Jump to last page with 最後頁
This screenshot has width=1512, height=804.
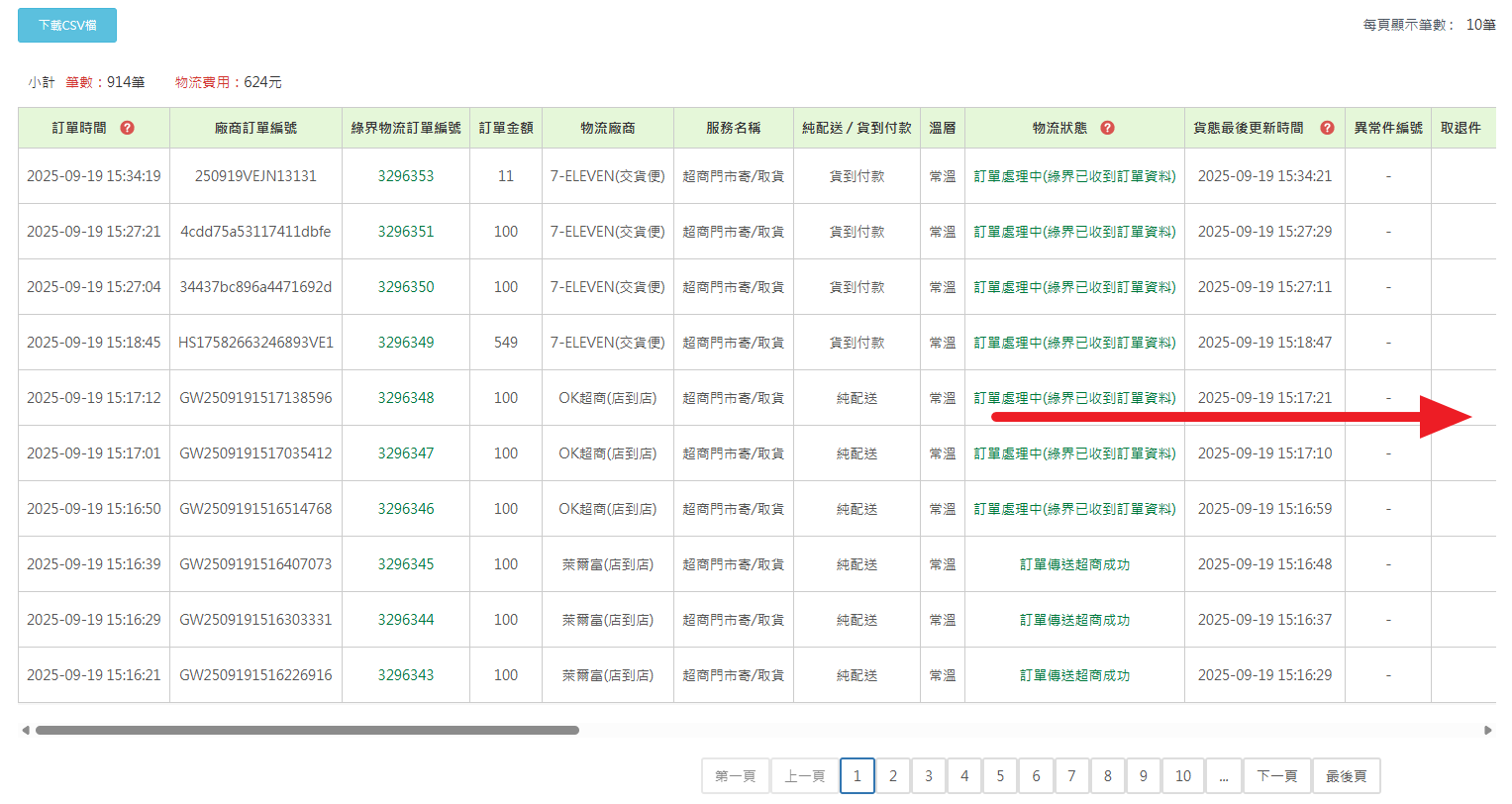tap(1346, 776)
